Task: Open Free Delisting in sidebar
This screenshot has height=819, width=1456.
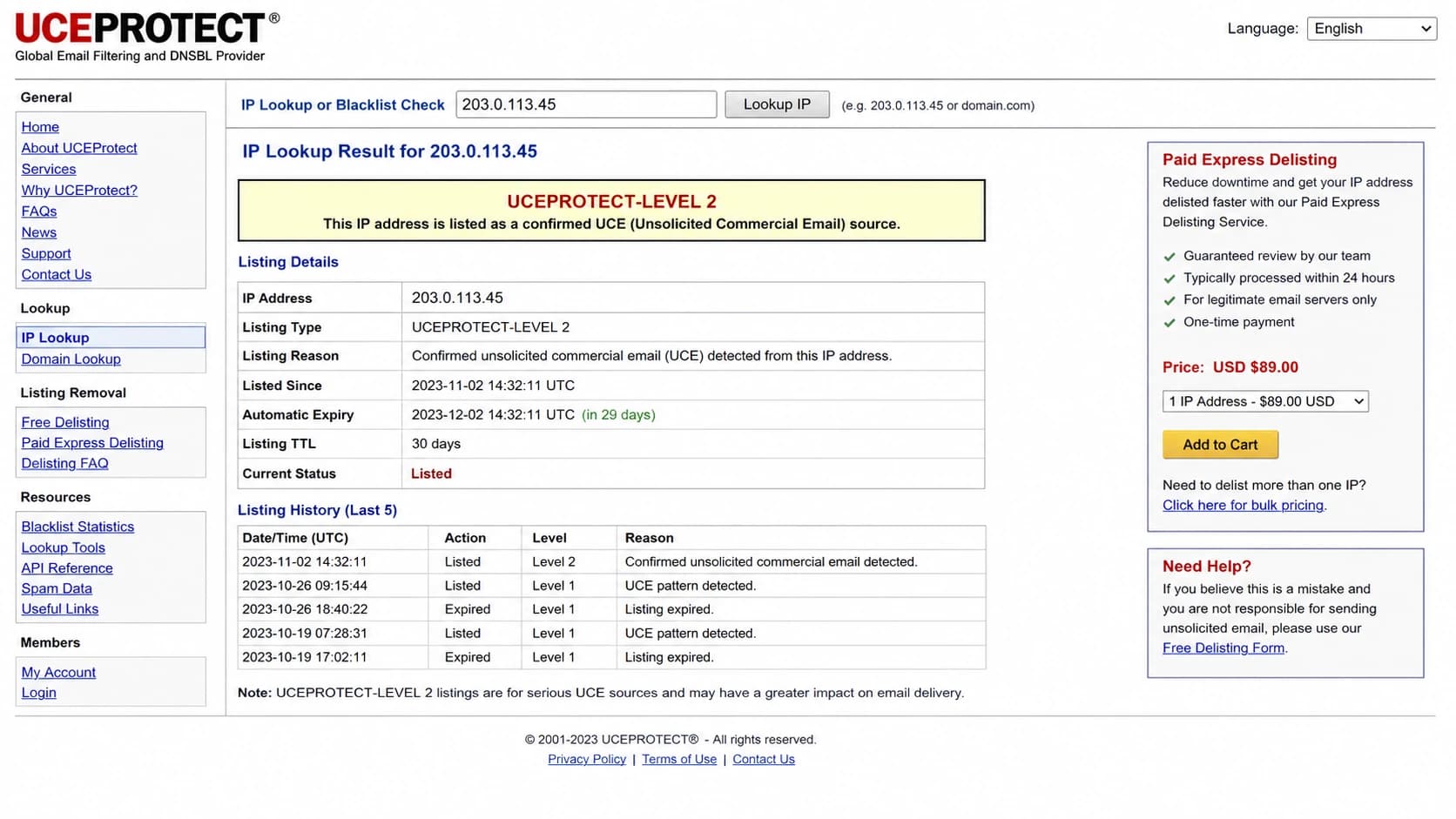Action: point(65,422)
